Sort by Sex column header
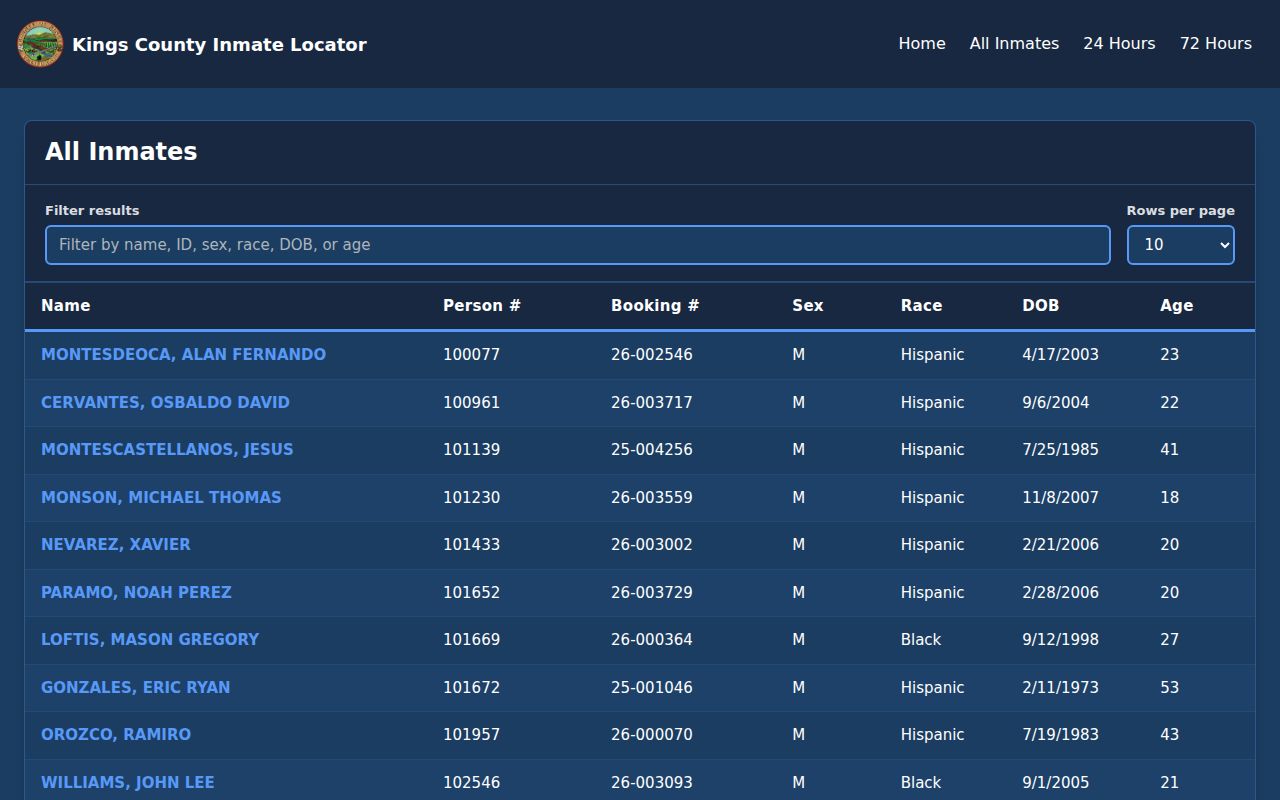 pyautogui.click(x=808, y=306)
